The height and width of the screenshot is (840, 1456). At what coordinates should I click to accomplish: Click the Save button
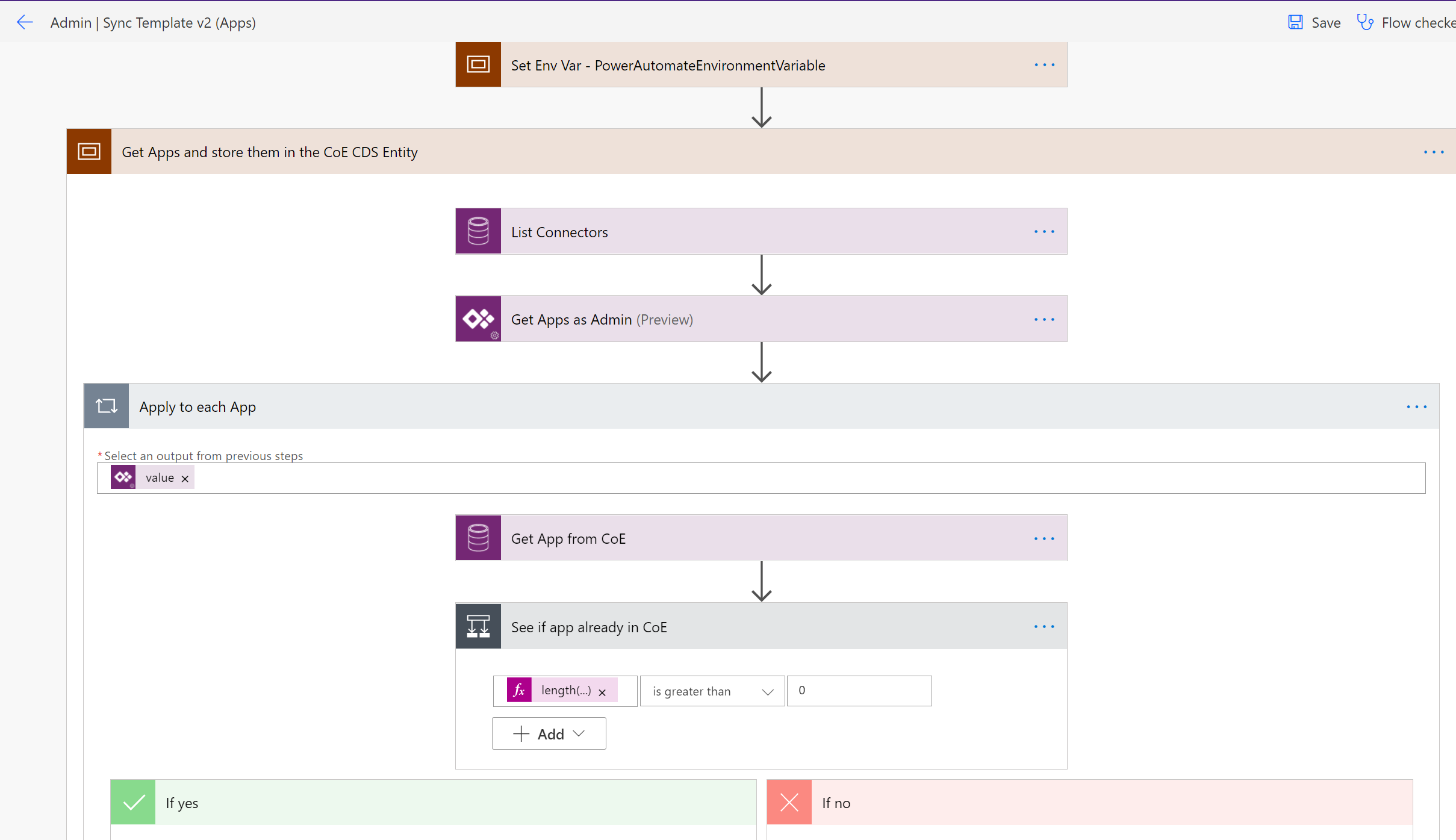point(1314,22)
